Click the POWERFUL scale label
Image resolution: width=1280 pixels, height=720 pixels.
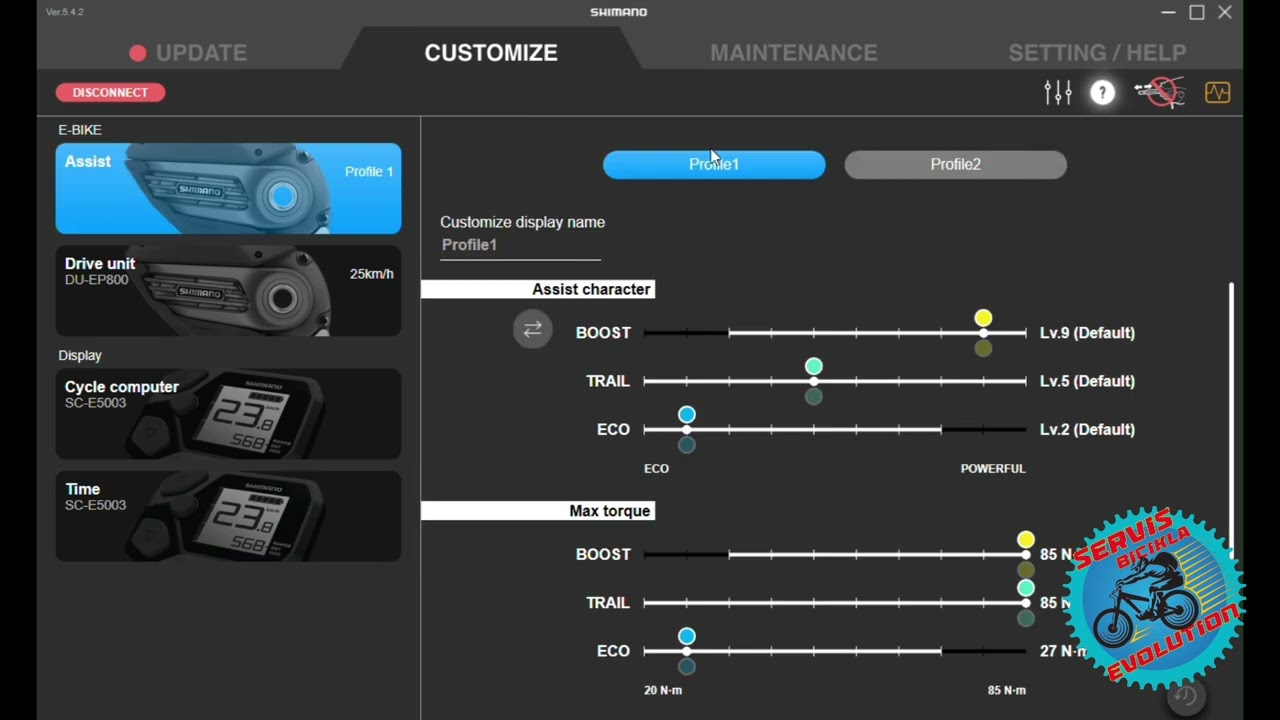(993, 468)
